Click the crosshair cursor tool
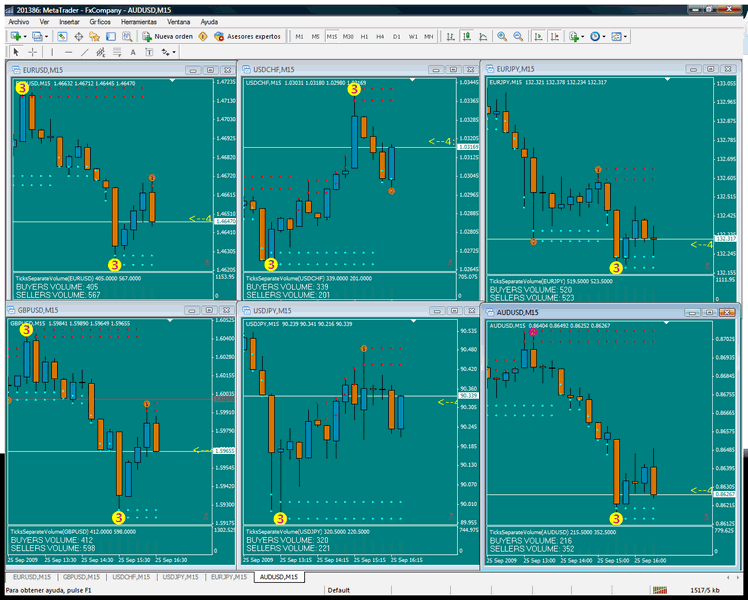Viewport: 748px width, 600px height. pos(32,51)
